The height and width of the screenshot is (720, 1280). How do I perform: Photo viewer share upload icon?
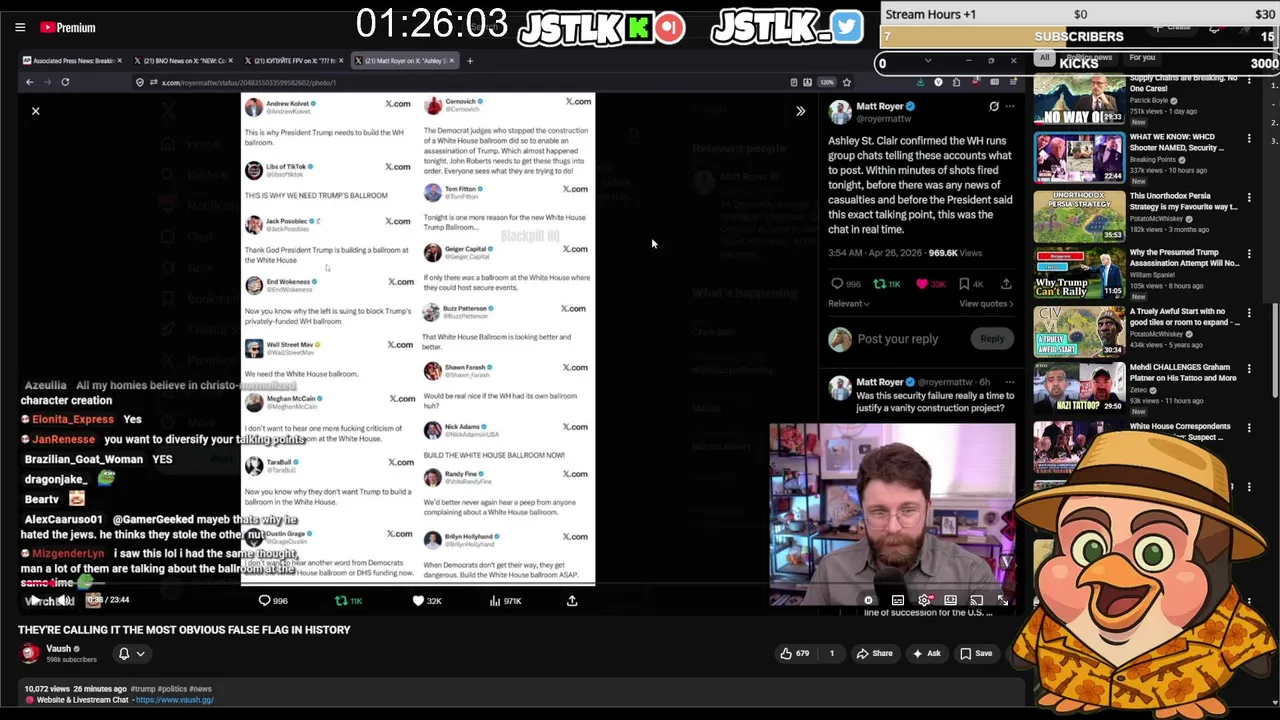pos(572,601)
